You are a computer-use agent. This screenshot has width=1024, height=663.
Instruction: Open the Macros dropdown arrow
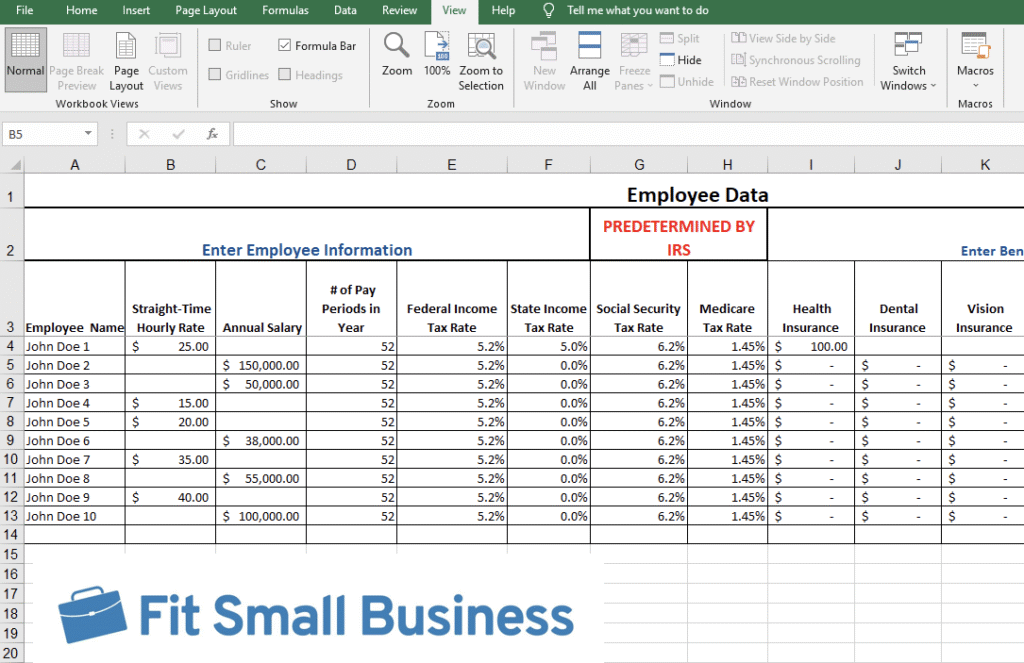[x=976, y=86]
